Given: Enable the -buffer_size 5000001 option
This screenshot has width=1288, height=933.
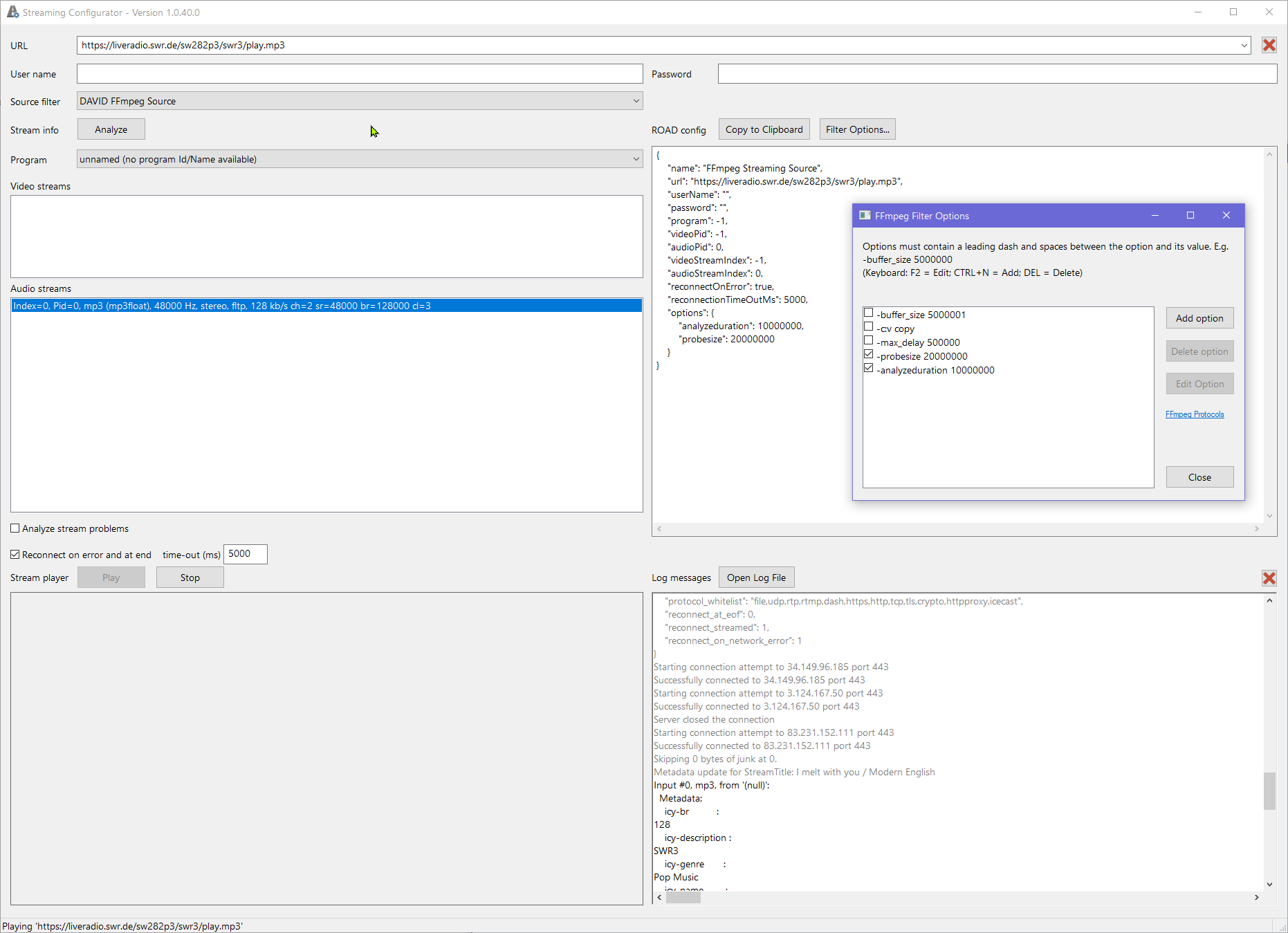Looking at the screenshot, I should pos(869,313).
